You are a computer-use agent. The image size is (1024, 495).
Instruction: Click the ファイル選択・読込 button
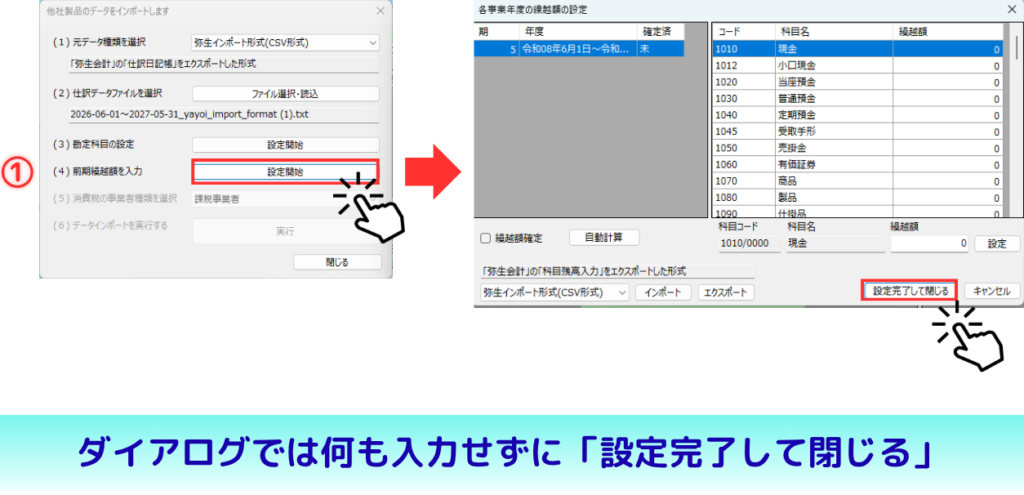[x=285, y=94]
